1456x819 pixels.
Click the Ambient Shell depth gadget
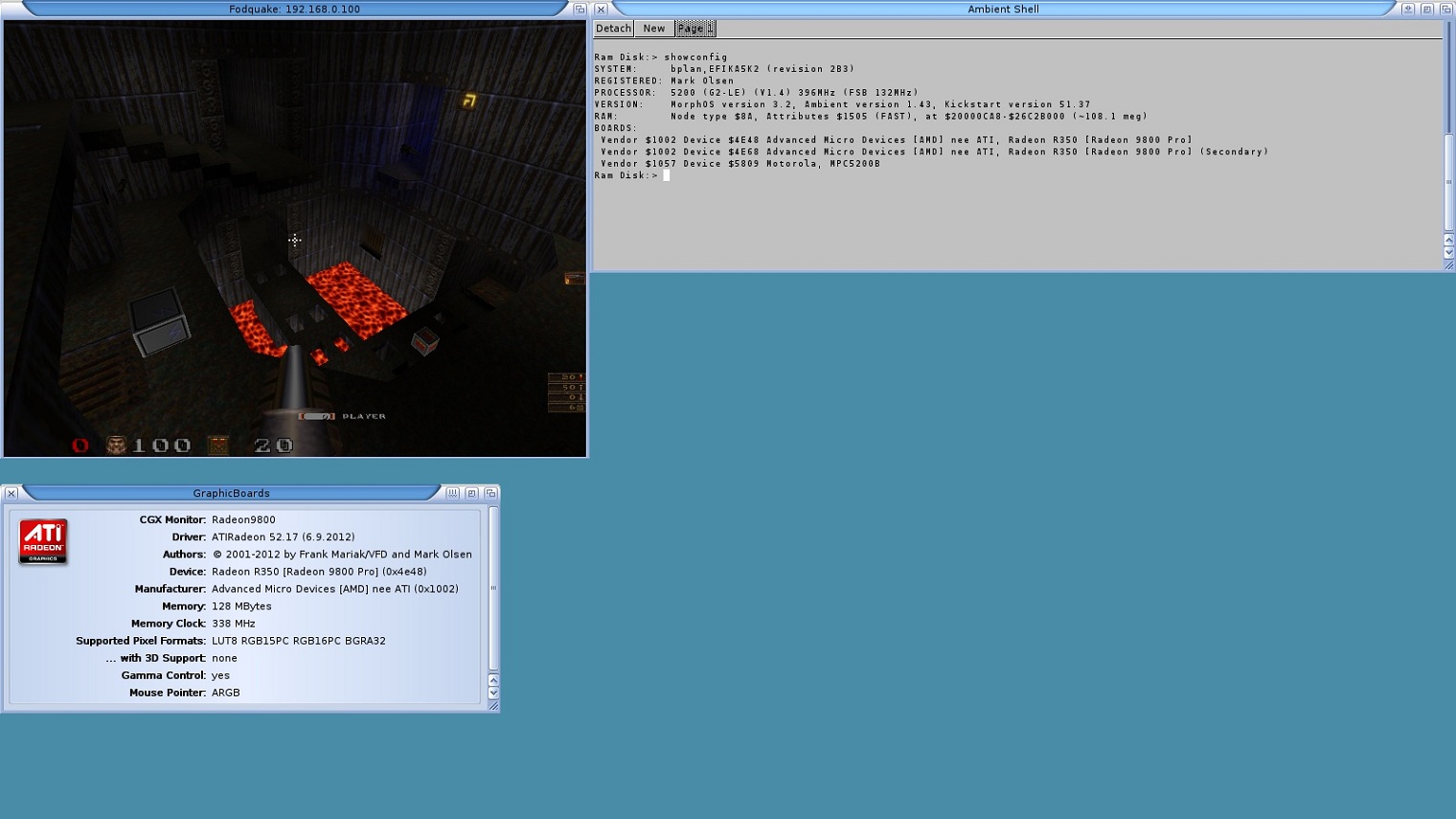point(1445,10)
